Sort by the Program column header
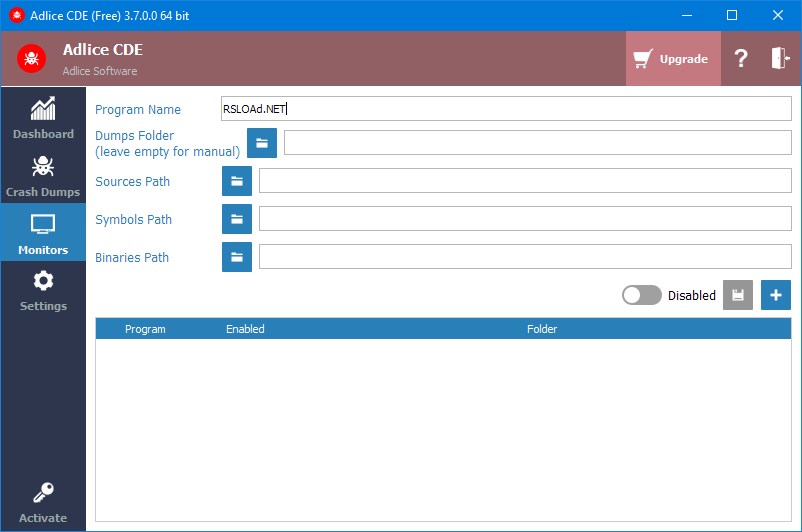Viewport: 802px width, 532px height. coord(145,329)
